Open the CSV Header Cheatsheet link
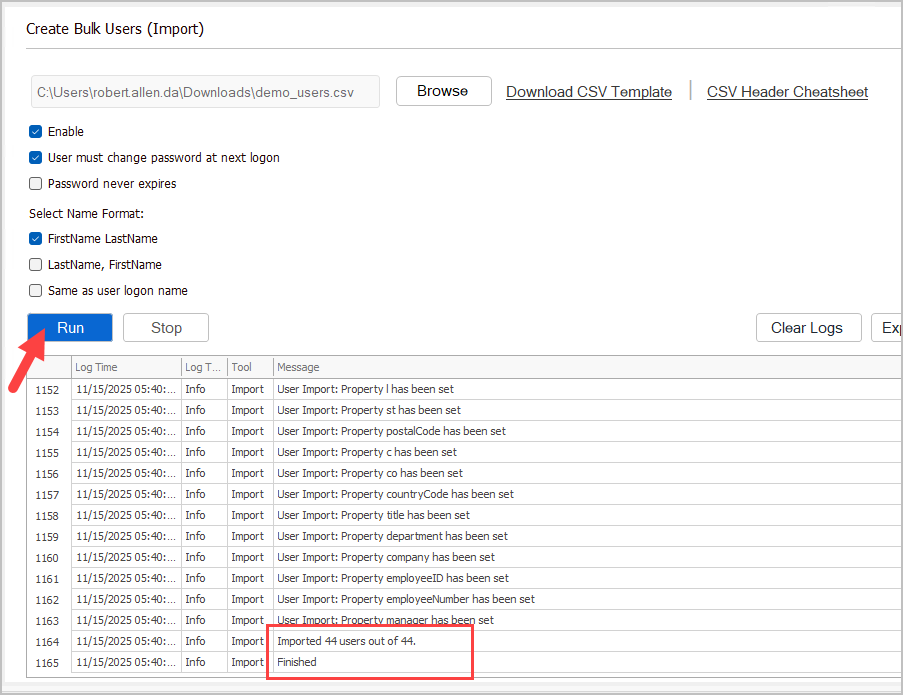 [x=787, y=92]
